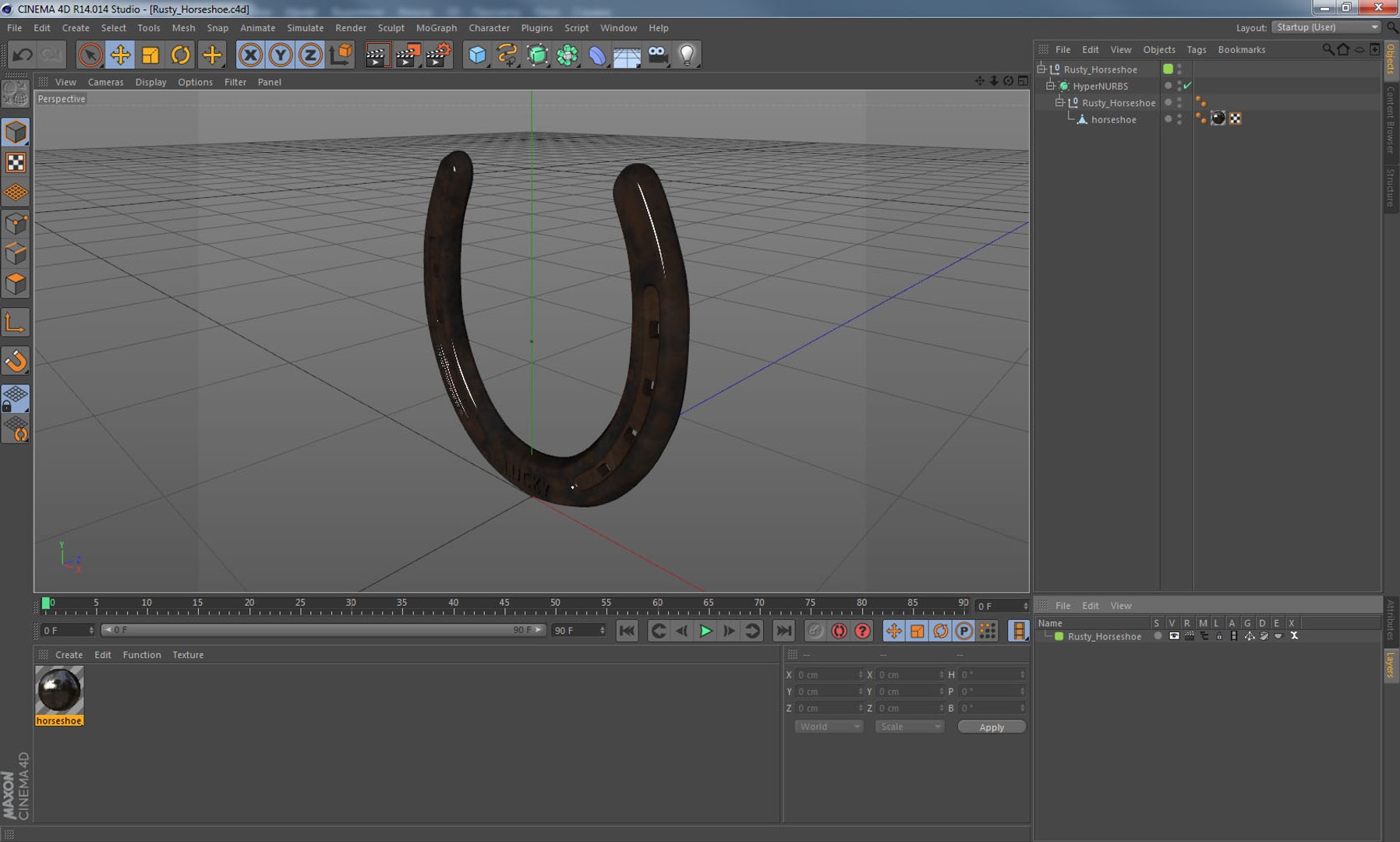Switch to Edges mode
The width and height of the screenshot is (1400, 842).
click(x=16, y=254)
